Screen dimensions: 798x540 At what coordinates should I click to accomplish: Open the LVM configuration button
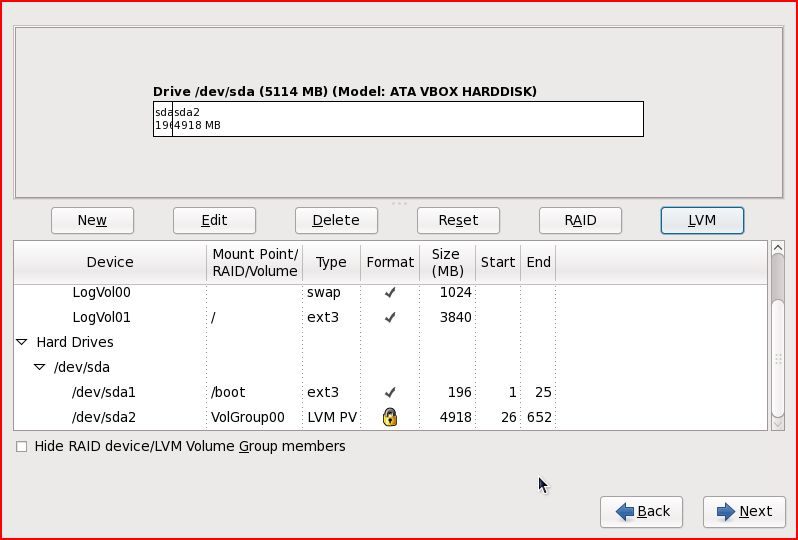[702, 220]
